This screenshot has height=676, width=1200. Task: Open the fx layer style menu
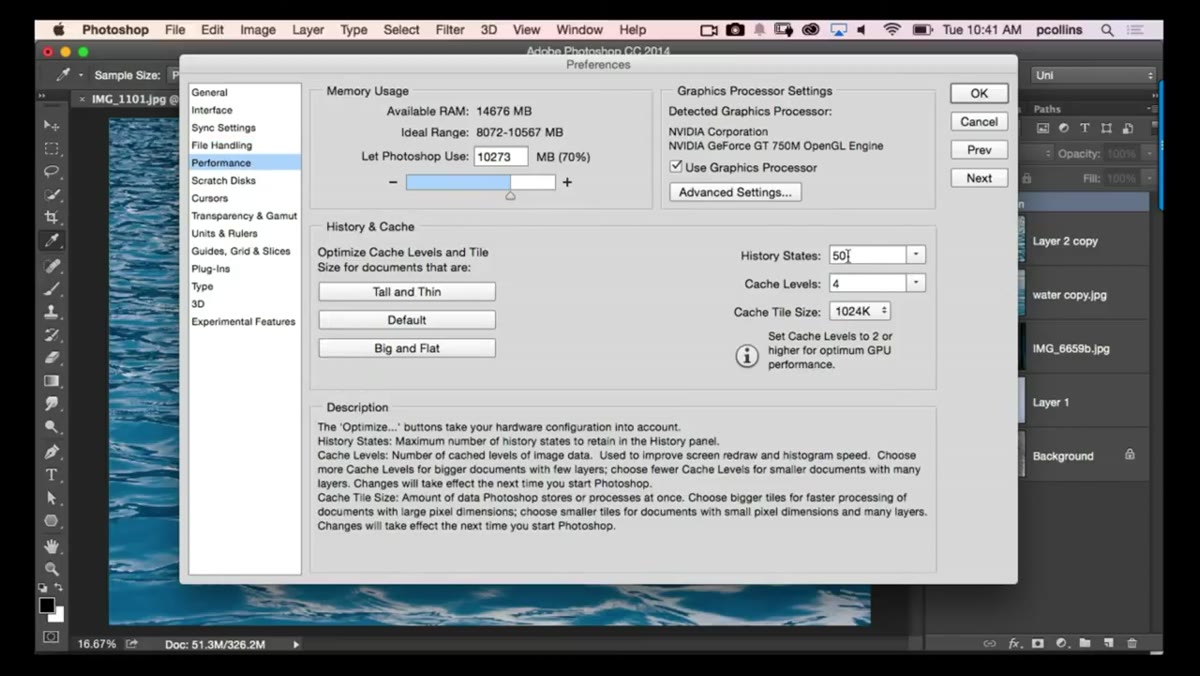coord(1014,643)
